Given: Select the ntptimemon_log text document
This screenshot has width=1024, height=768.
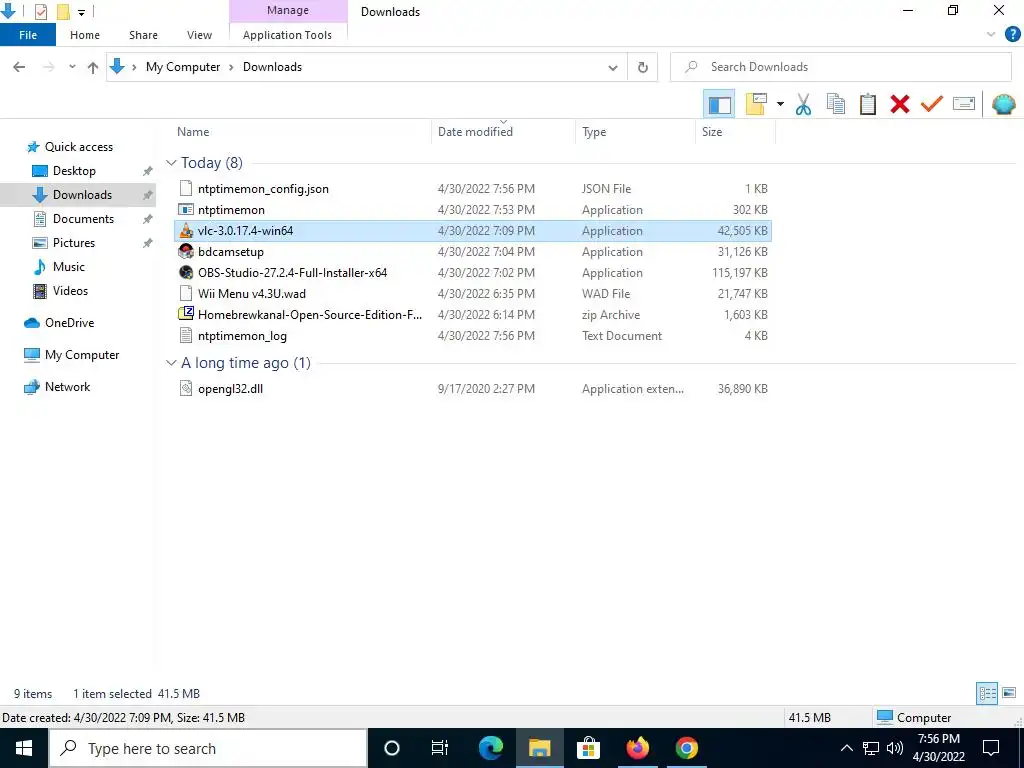Looking at the screenshot, I should pyautogui.click(x=473, y=336).
